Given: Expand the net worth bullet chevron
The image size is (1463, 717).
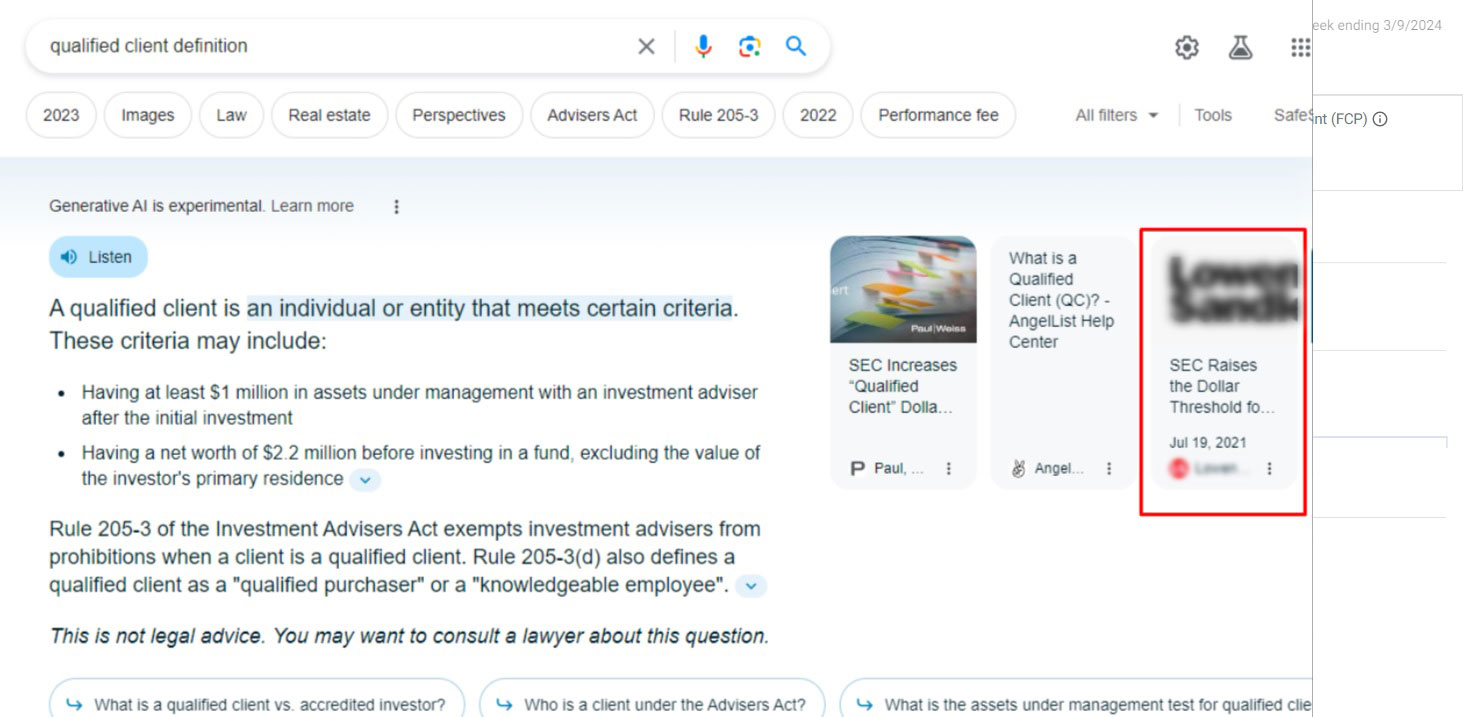Looking at the screenshot, I should coord(364,480).
